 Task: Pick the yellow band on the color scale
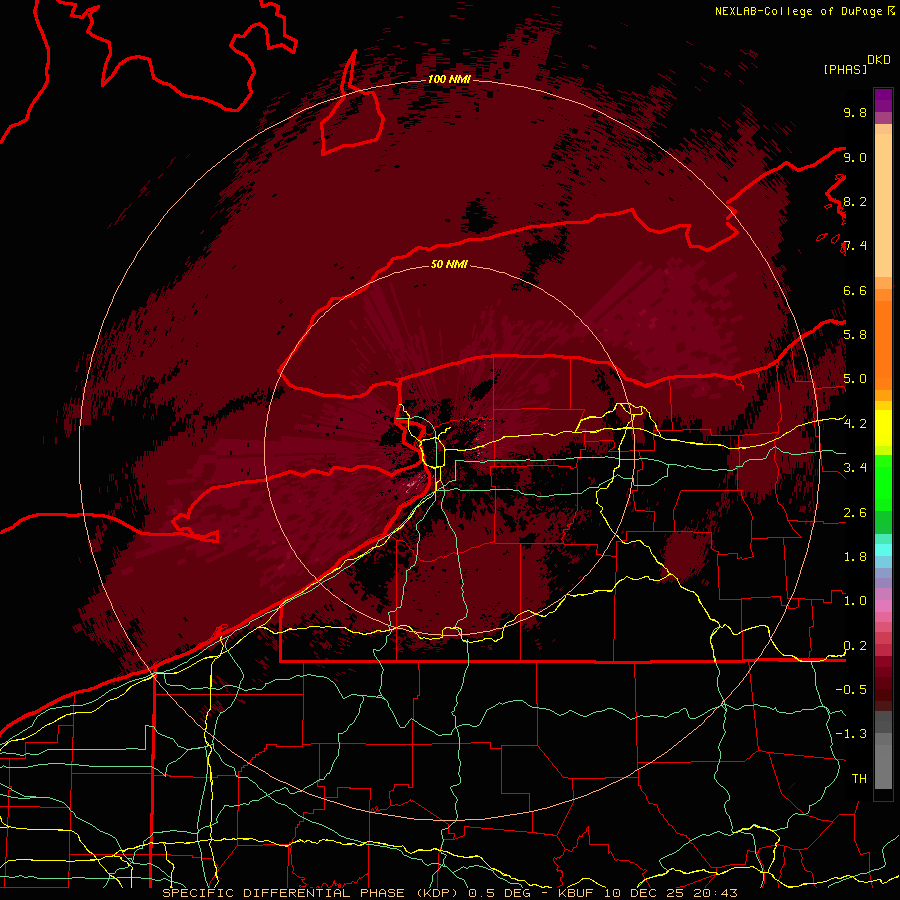(883, 427)
